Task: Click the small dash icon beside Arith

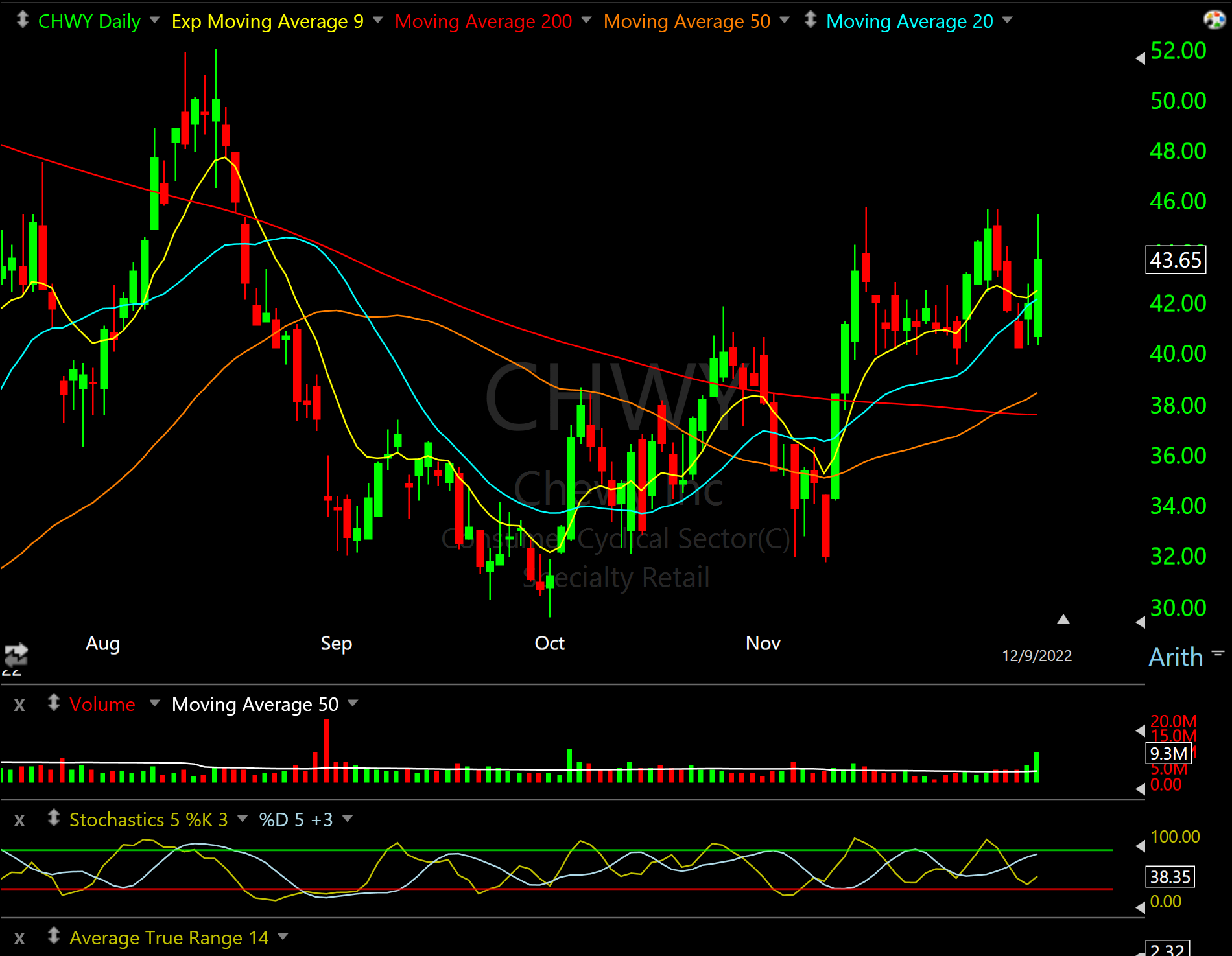Action: pos(1218,653)
